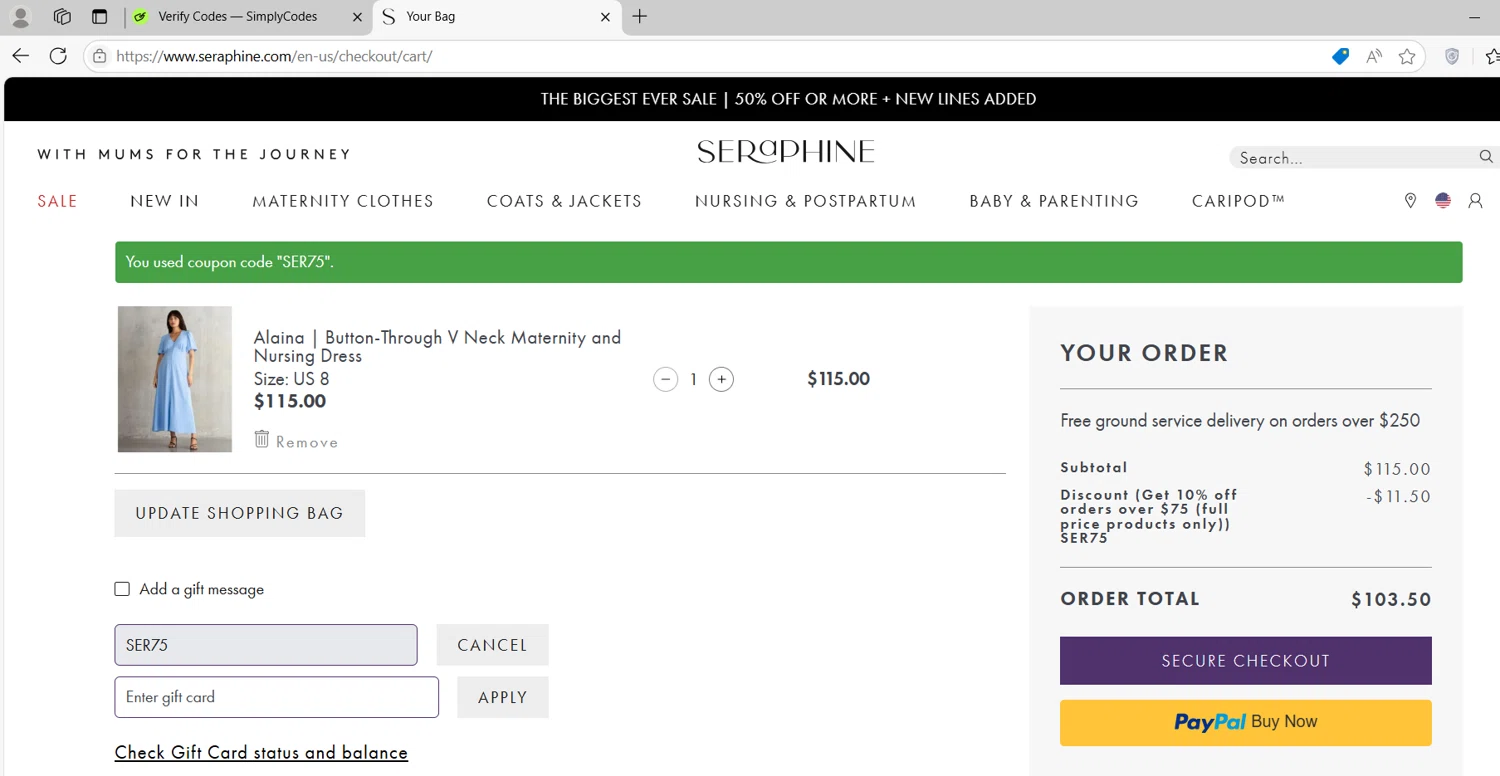This screenshot has height=776, width=1500.
Task: Open the store locator pin icon
Action: coord(1410,201)
